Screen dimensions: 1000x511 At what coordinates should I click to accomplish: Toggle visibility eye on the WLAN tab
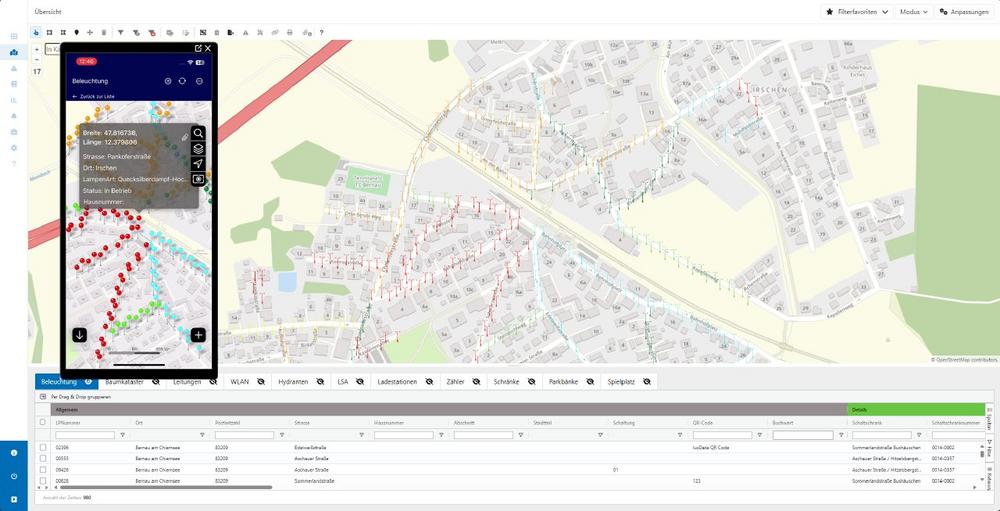261,382
